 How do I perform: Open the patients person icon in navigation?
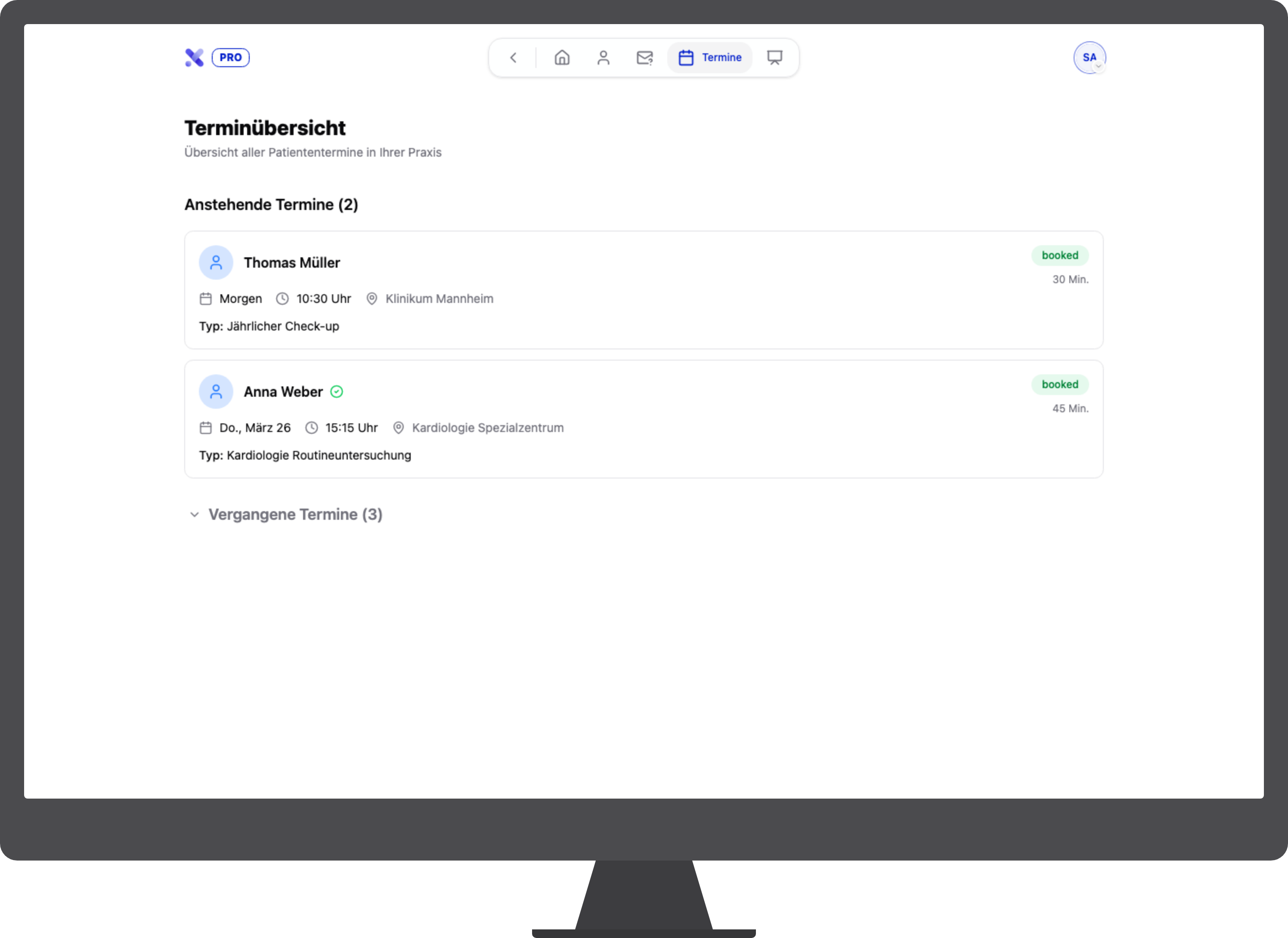pos(603,57)
